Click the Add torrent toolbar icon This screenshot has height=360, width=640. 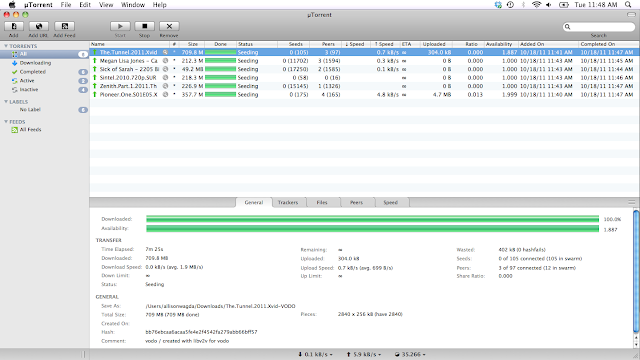pyautogui.click(x=14, y=26)
